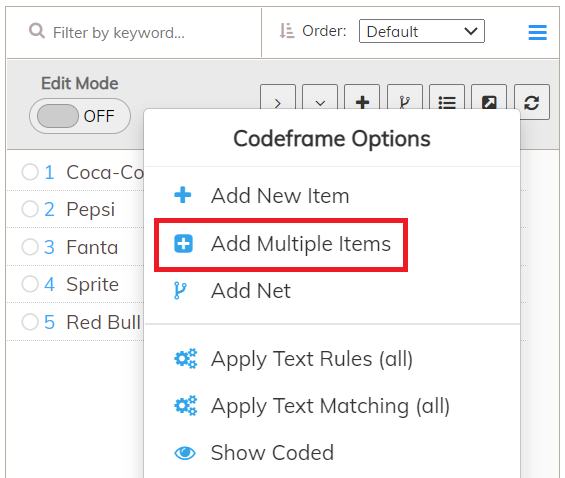Select the Sprite radio button

point(30,284)
